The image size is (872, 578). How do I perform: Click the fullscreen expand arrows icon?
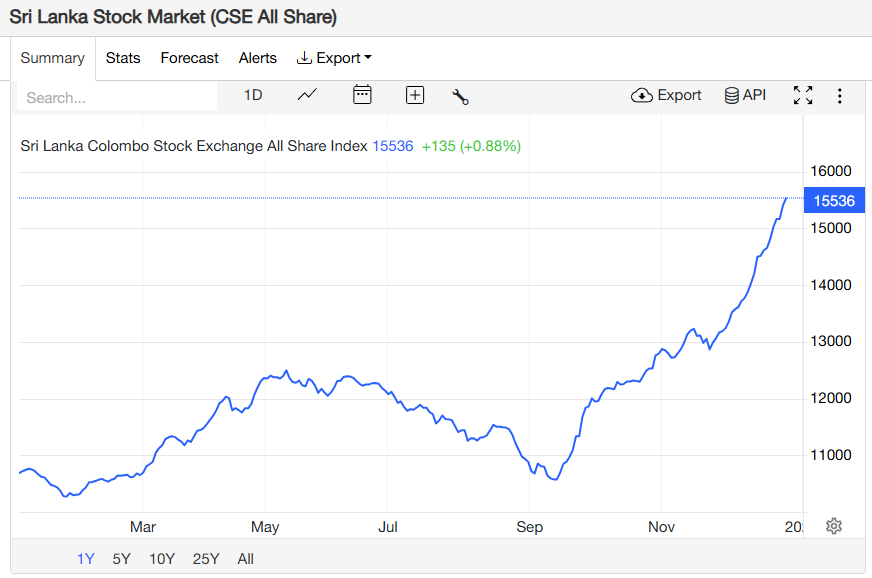803,95
